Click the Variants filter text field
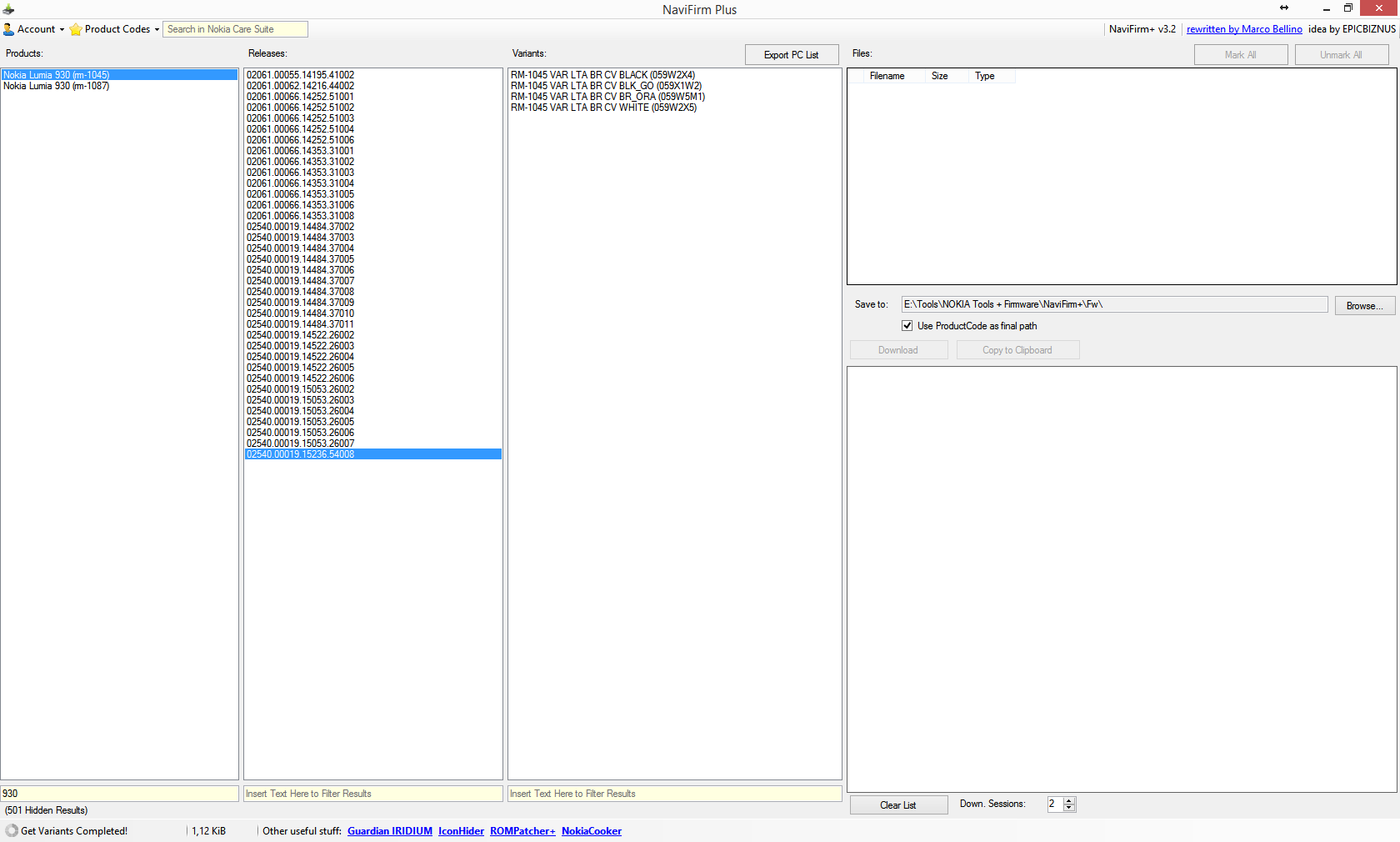This screenshot has width=1400, height=842. click(x=674, y=794)
